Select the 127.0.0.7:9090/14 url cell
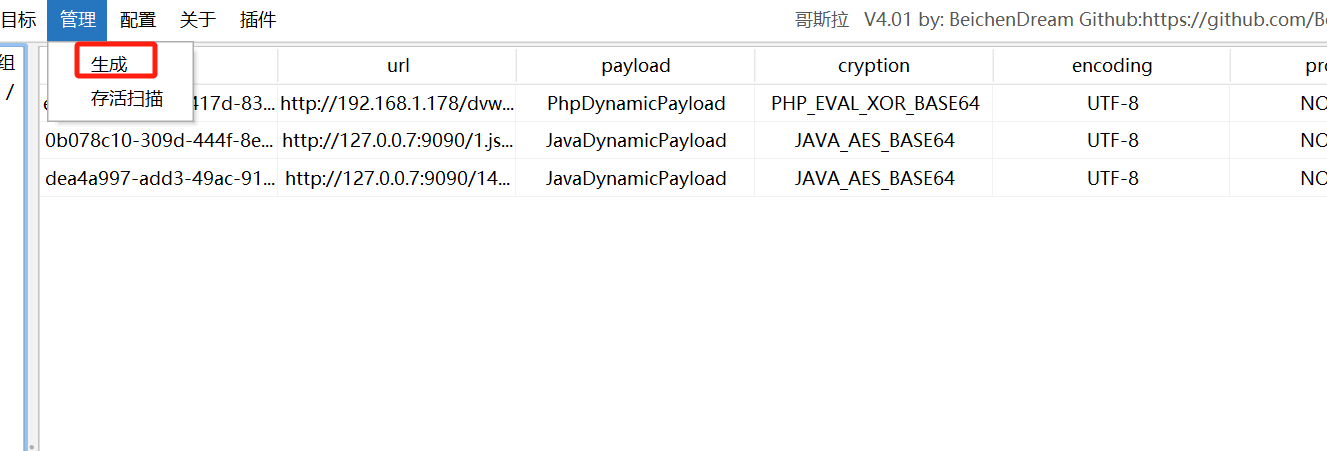 point(398,179)
